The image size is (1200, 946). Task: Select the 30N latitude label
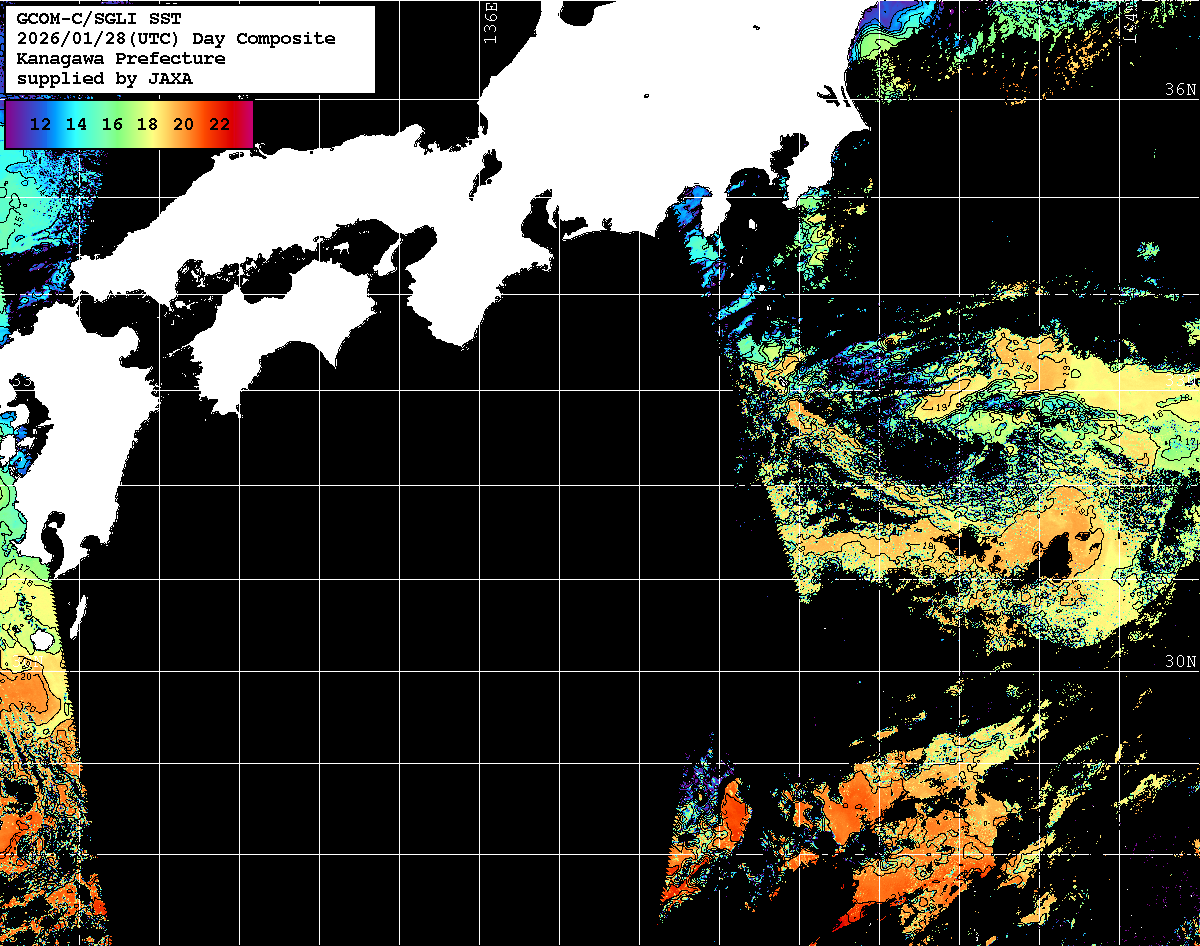pyautogui.click(x=1180, y=662)
